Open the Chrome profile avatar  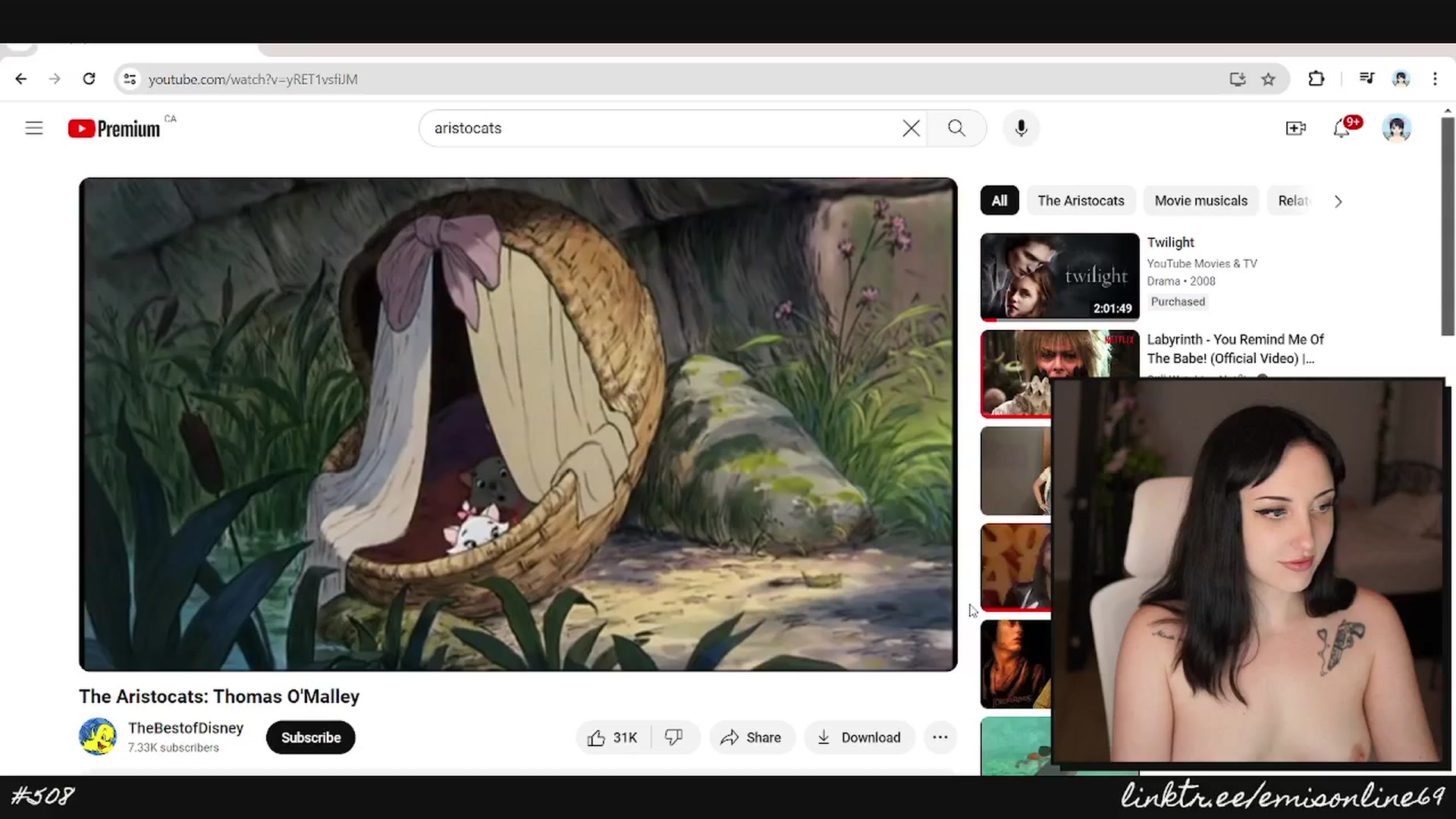(1401, 79)
